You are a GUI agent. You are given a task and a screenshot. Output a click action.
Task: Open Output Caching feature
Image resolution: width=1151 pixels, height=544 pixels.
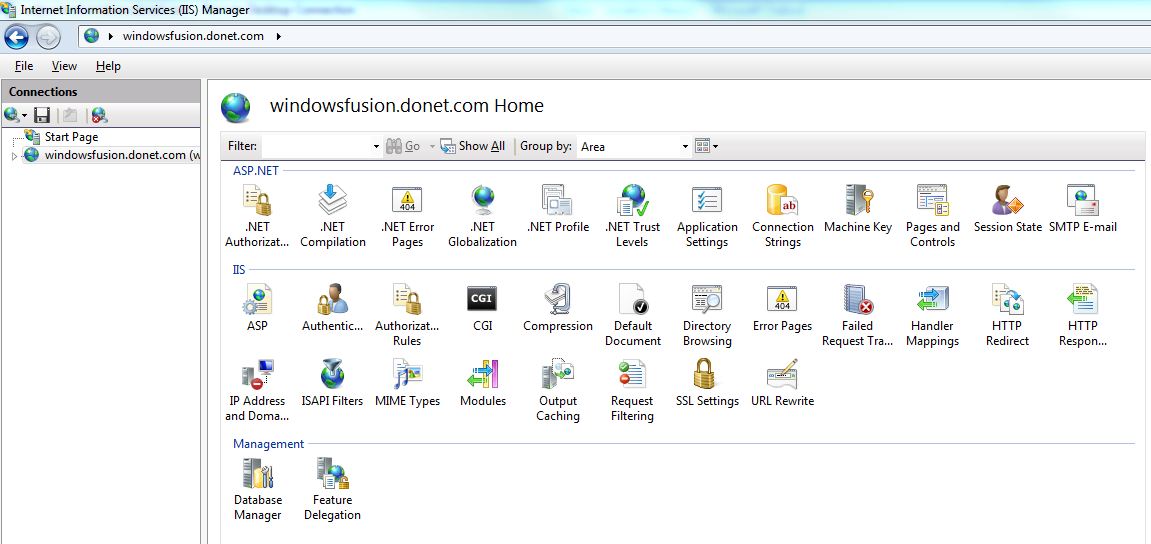pos(558,390)
